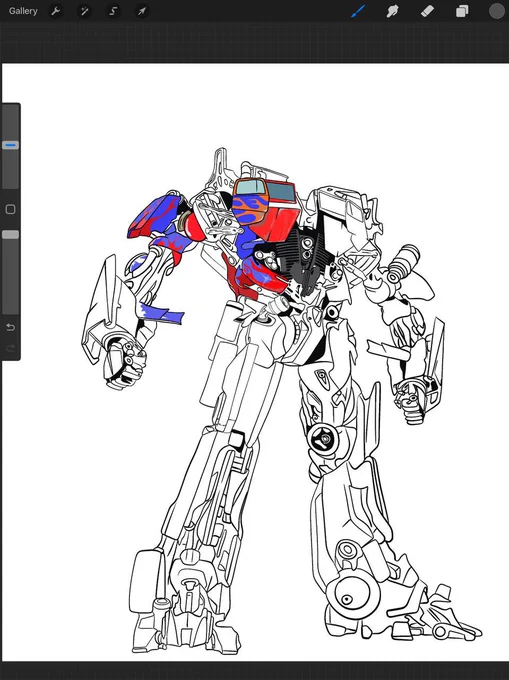509x680 pixels.
Task: Select the Brush paint tool
Action: pos(358,11)
